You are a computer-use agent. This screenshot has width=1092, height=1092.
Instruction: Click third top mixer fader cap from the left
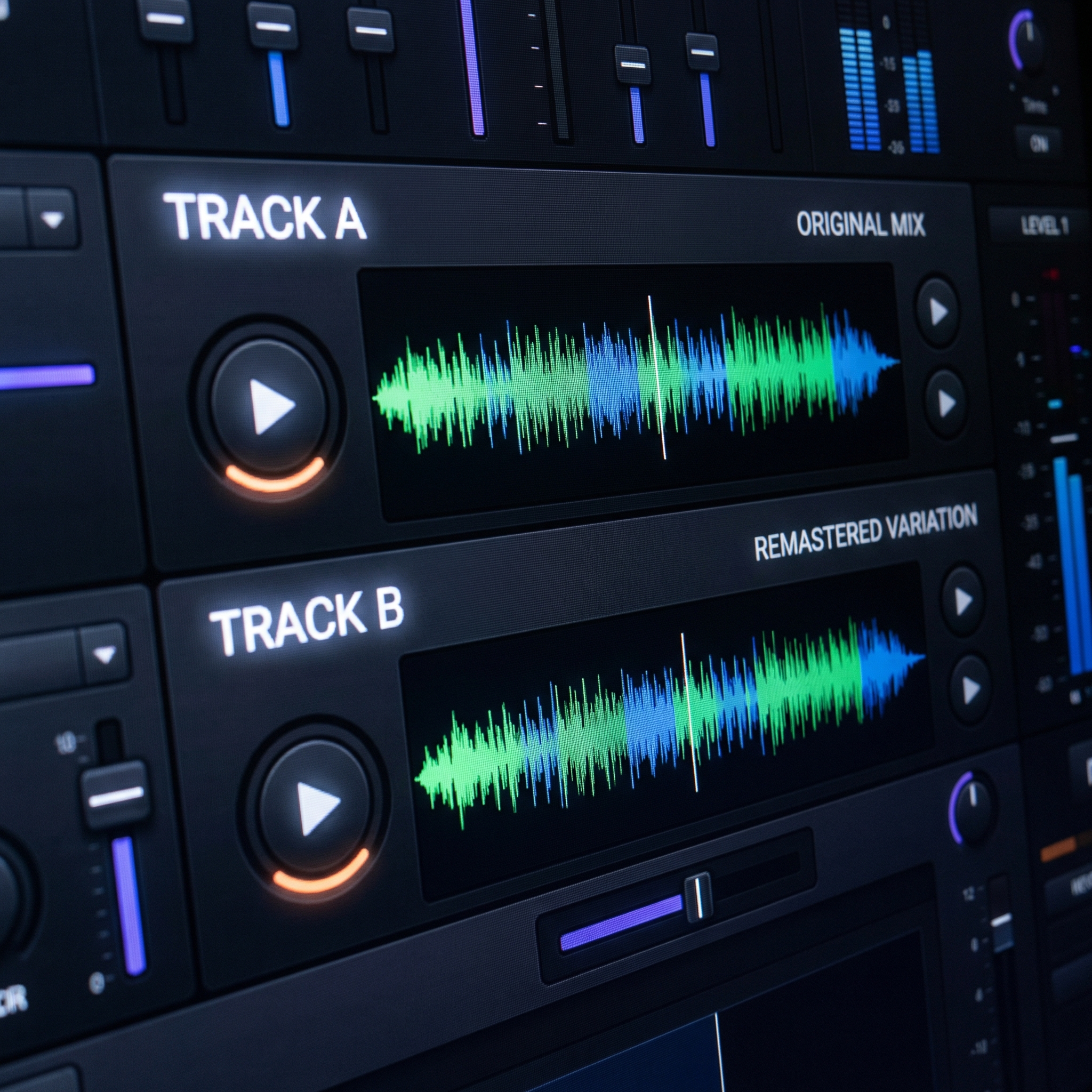[370, 30]
